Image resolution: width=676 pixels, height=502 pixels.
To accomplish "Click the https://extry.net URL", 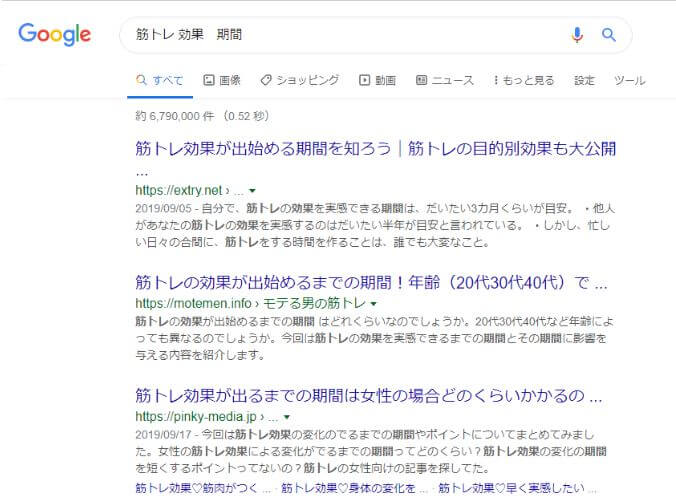I will click(179, 190).
